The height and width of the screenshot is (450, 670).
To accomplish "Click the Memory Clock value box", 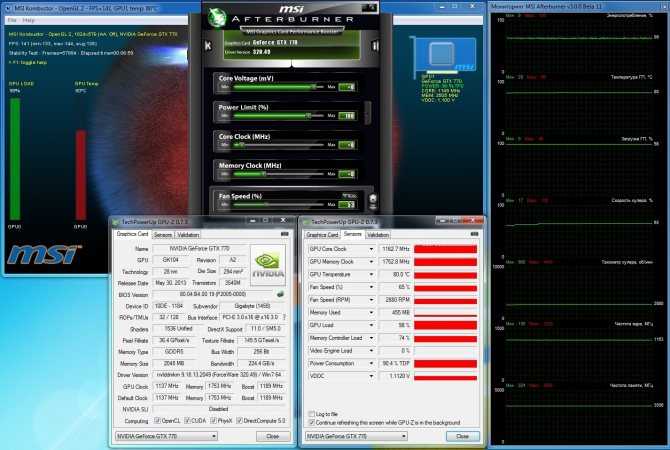I will point(347,174).
